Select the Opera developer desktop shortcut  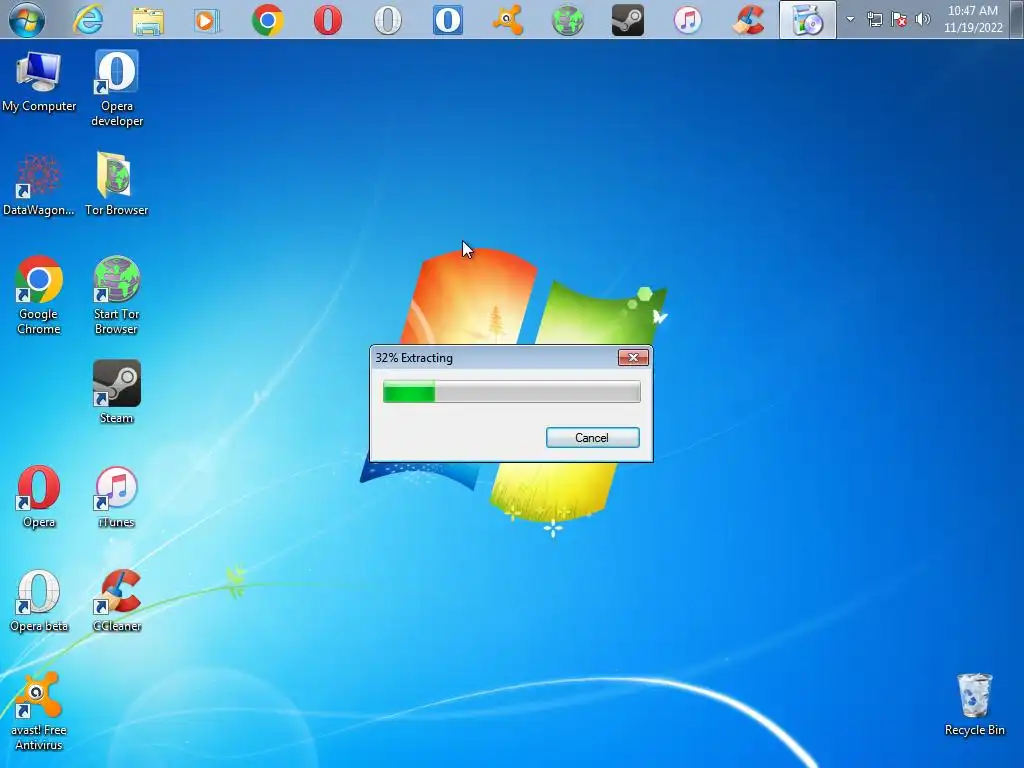117,88
